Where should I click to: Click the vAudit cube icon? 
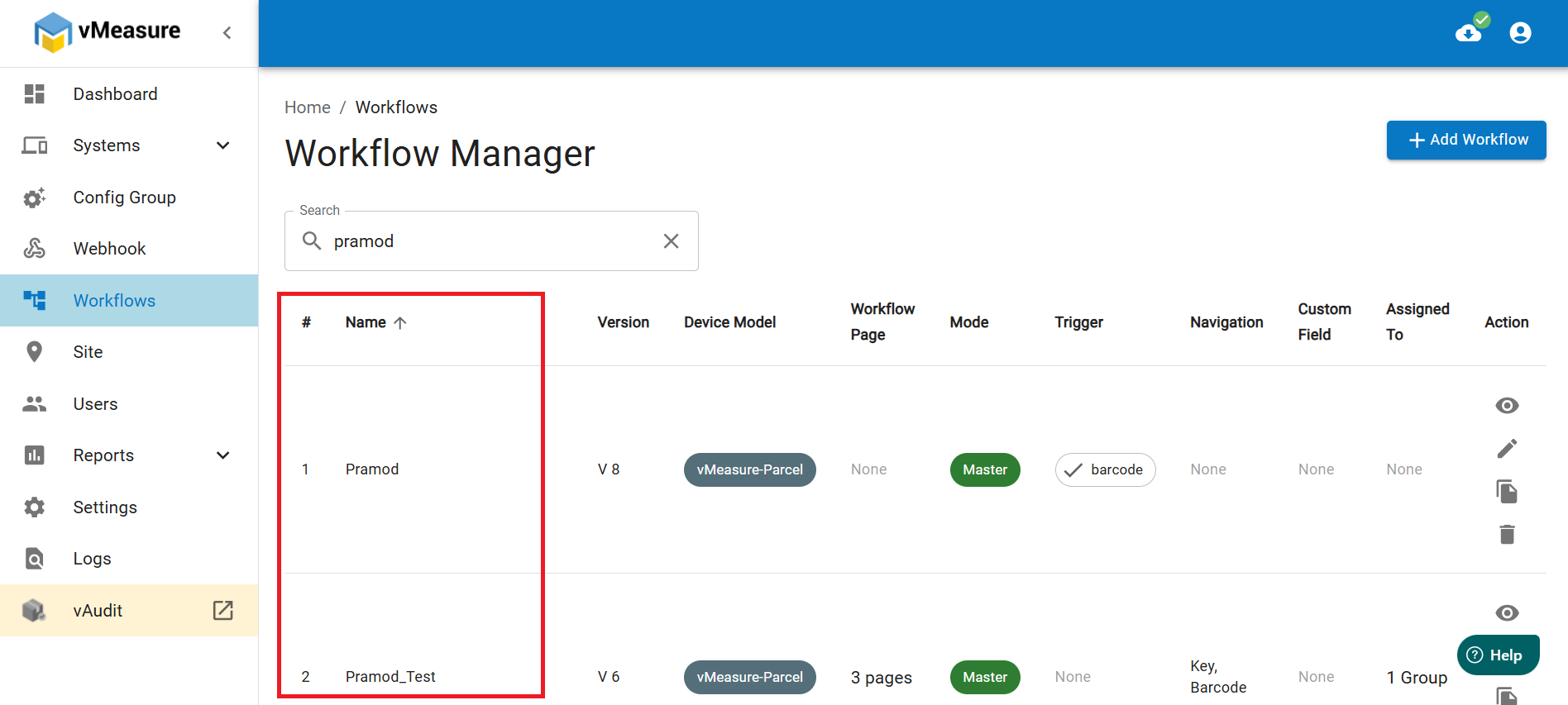(34, 611)
